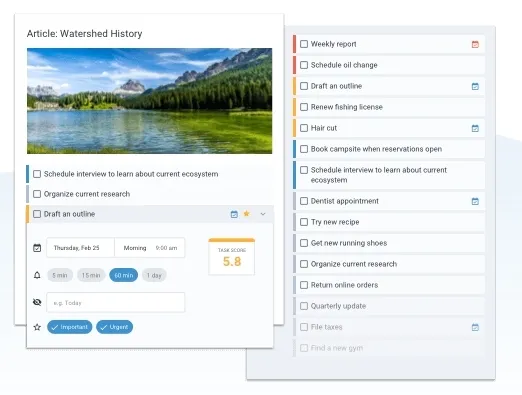
Task: Click the reminder bell icon
Action: point(37,275)
